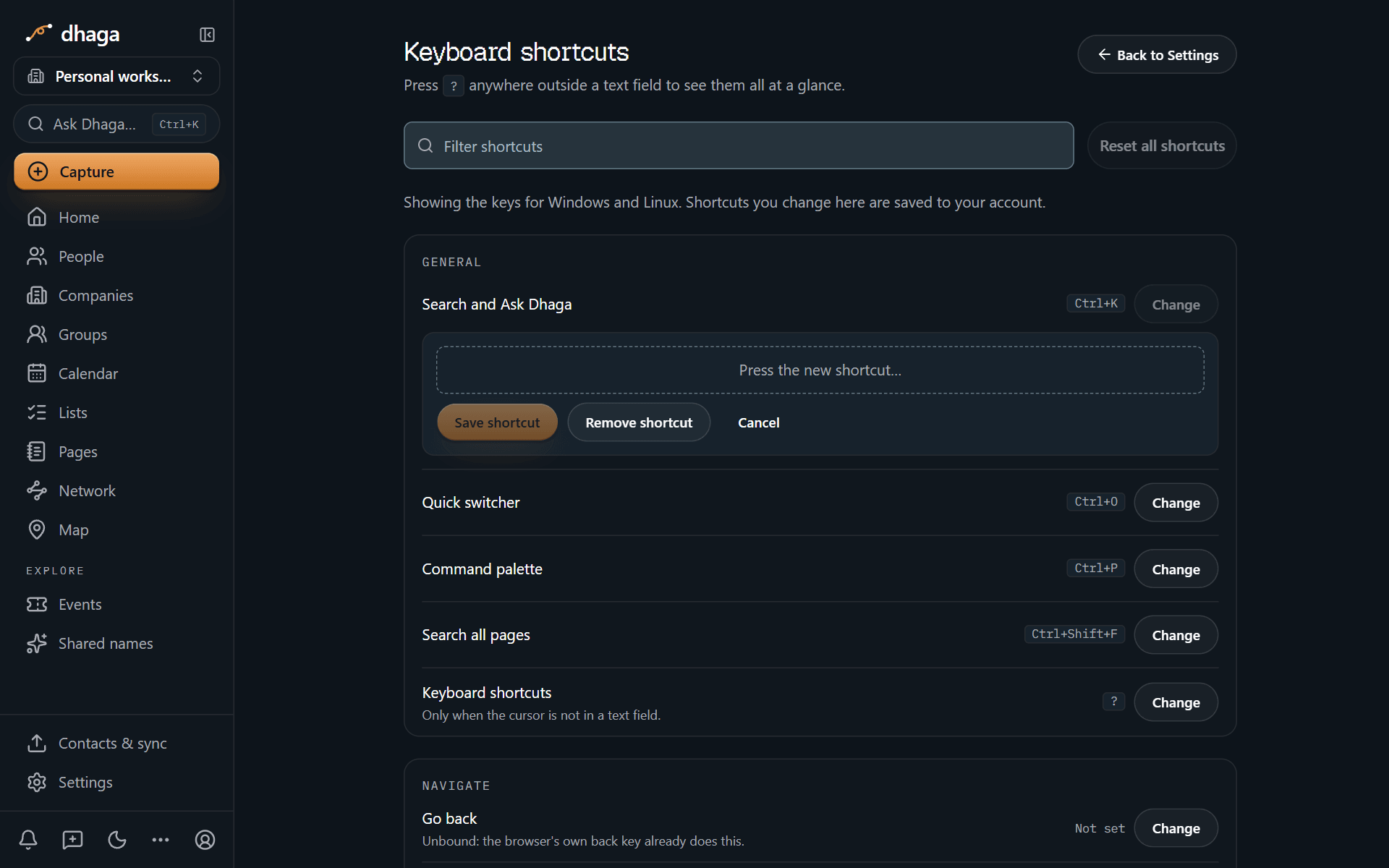
Task: Click the Ctrl+P key badge
Action: point(1095,568)
